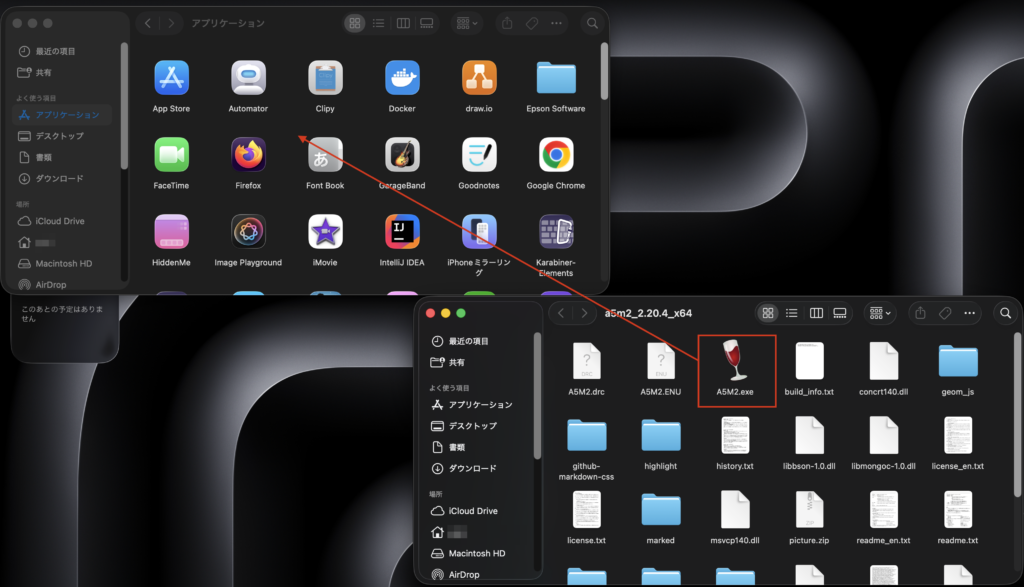1024x587 pixels.
Task: Open the group-by dropdown in the アプリケーション window
Action: [465, 23]
